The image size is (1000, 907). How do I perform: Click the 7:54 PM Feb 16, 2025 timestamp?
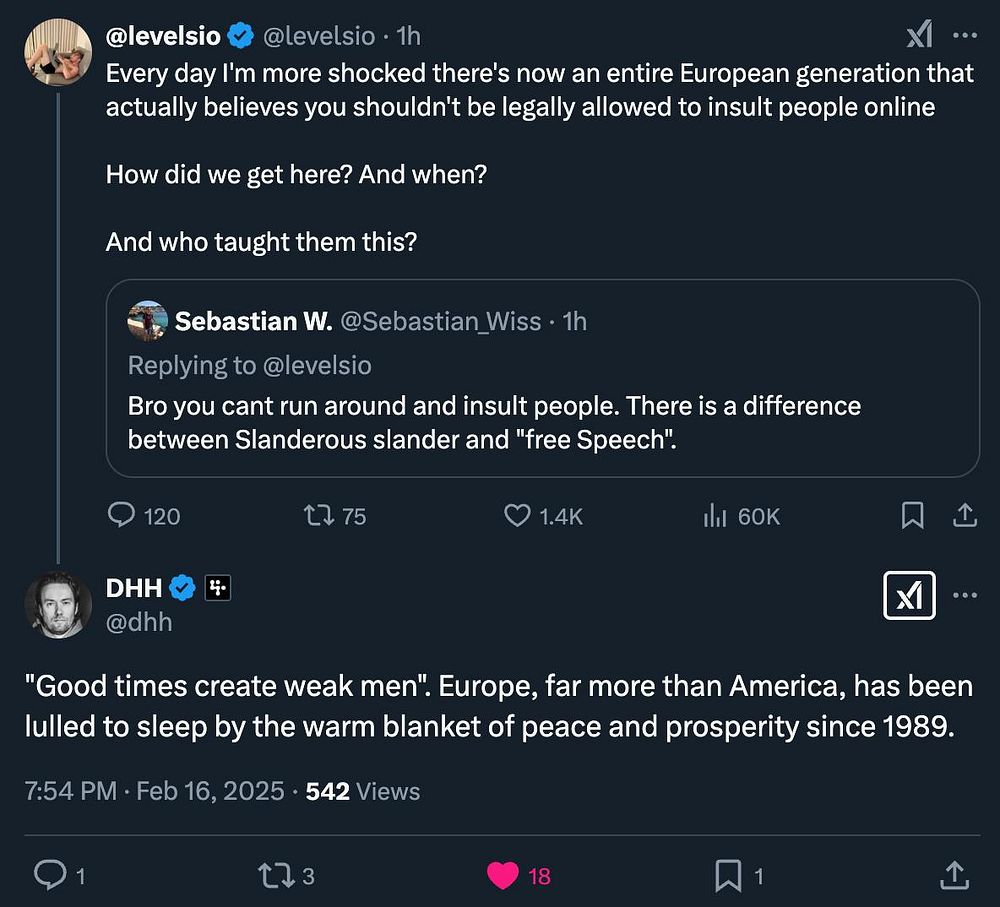(157, 792)
